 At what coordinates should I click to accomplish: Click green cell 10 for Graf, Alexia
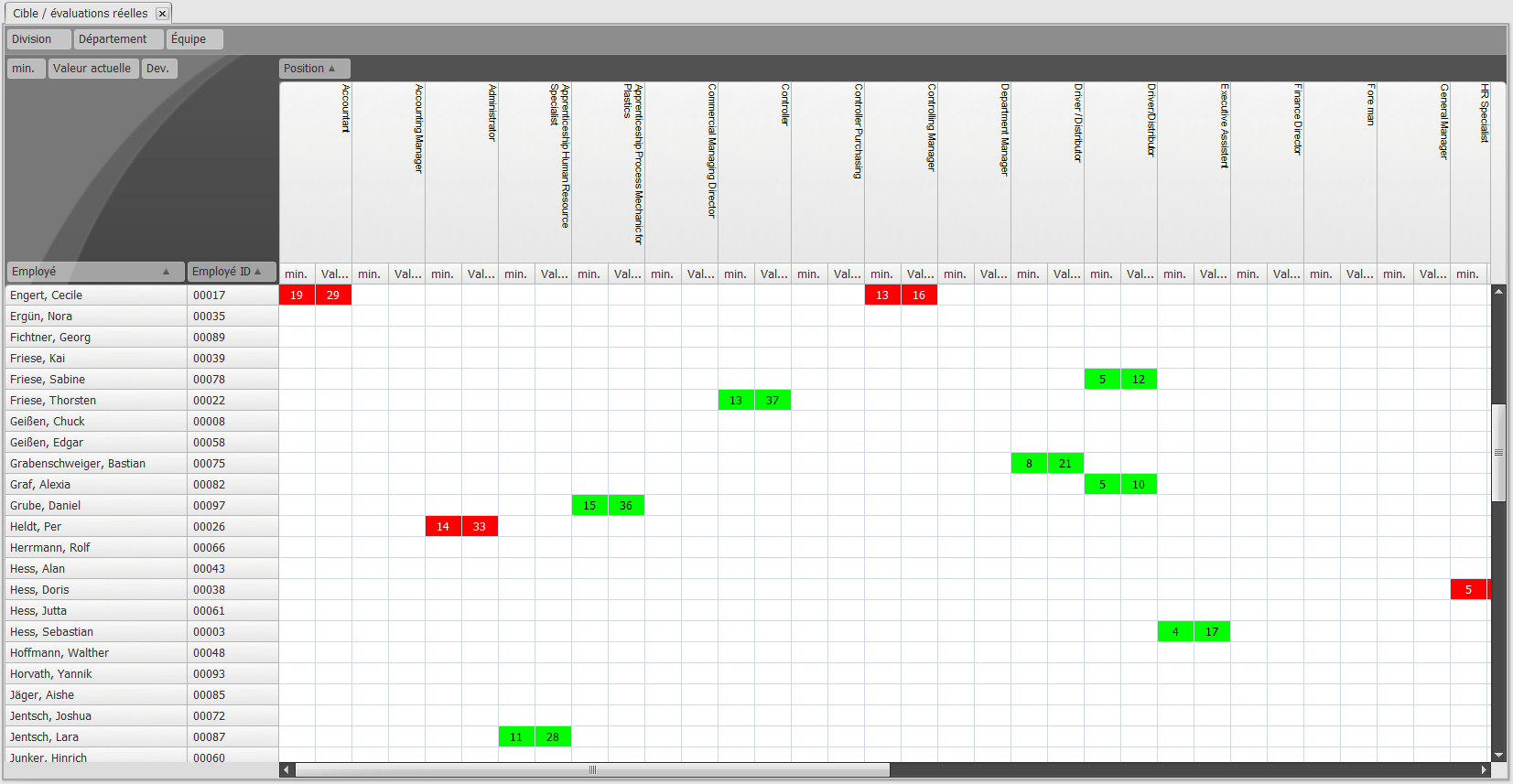[x=1139, y=485]
